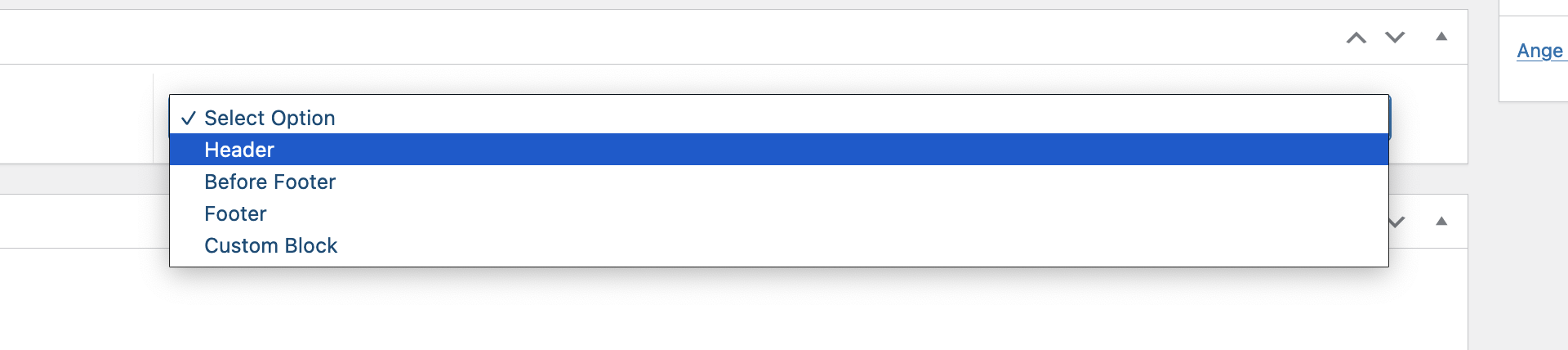
Task: Choose the standalone "Footer" option
Action: [235, 213]
